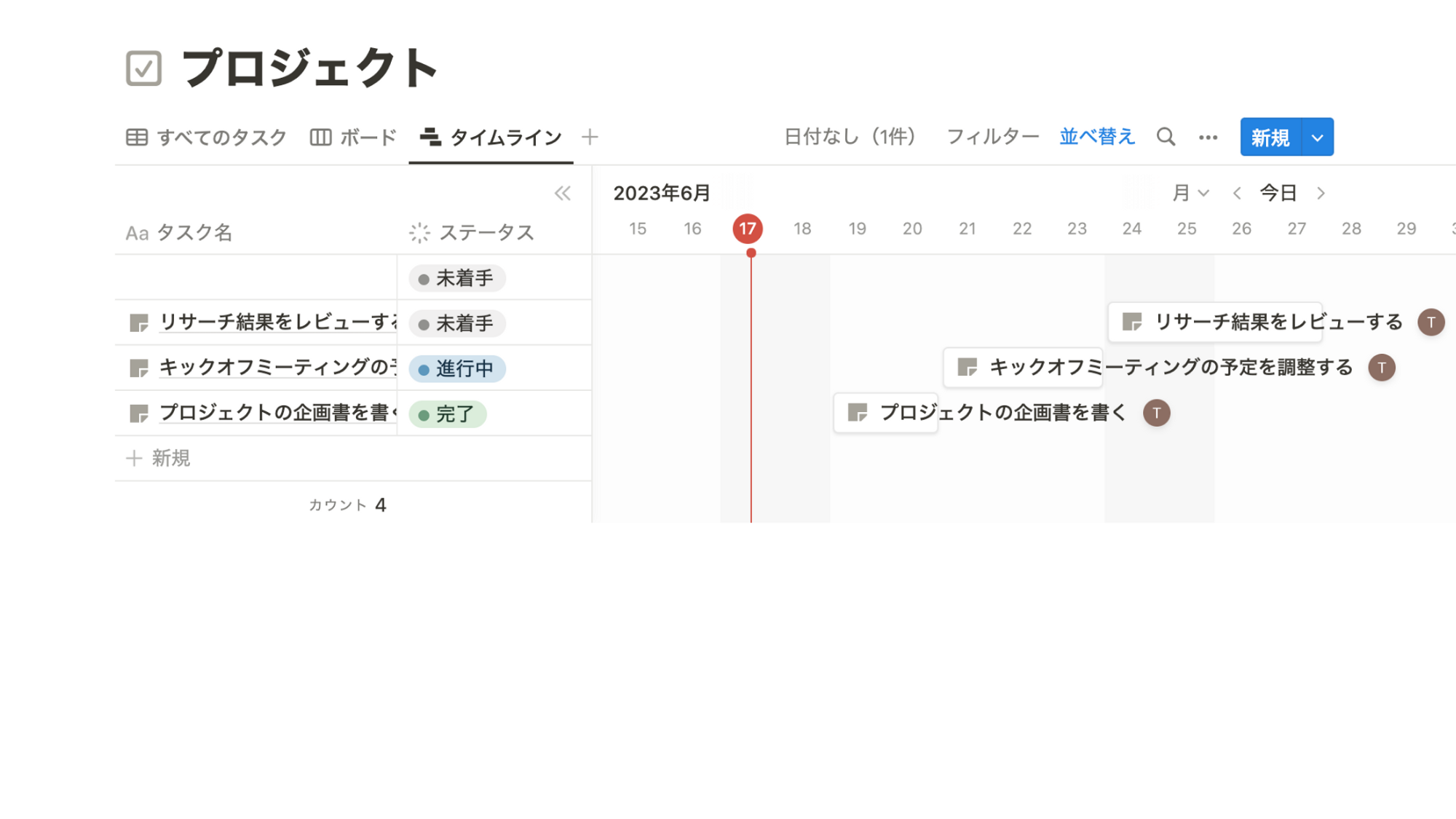Viewport: 1456px width, 819px height.
Task: Go to next period with right chevron
Action: click(x=1321, y=193)
